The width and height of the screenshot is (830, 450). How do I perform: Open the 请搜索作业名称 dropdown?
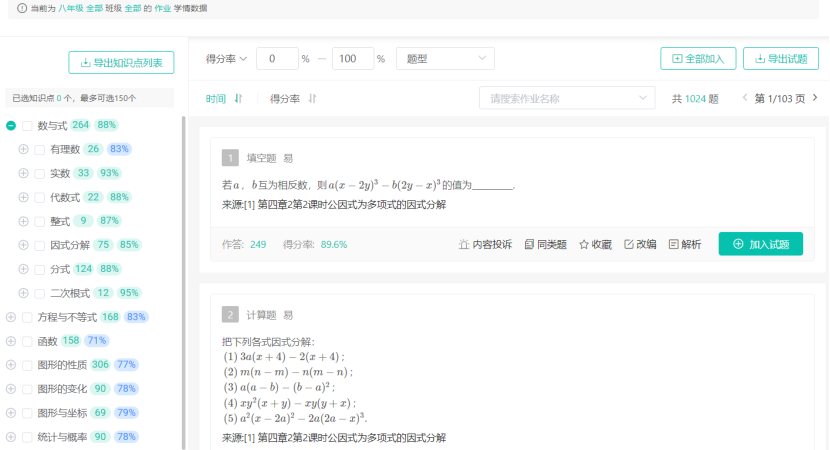pos(567,98)
